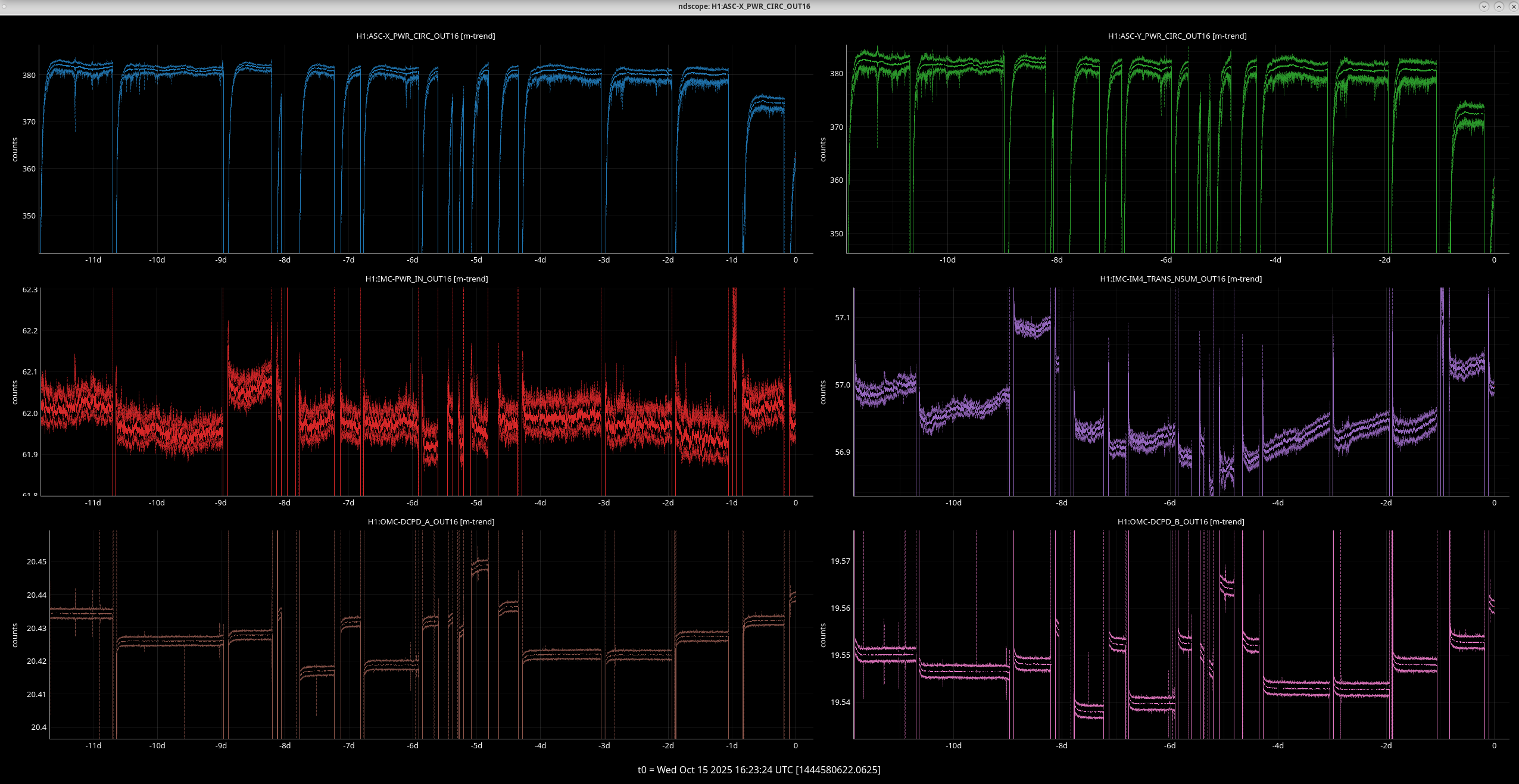Image resolution: width=1519 pixels, height=784 pixels.
Task: Click the 20.45 y-axis tick on OMC-DCPD_A plot
Action: (36, 562)
